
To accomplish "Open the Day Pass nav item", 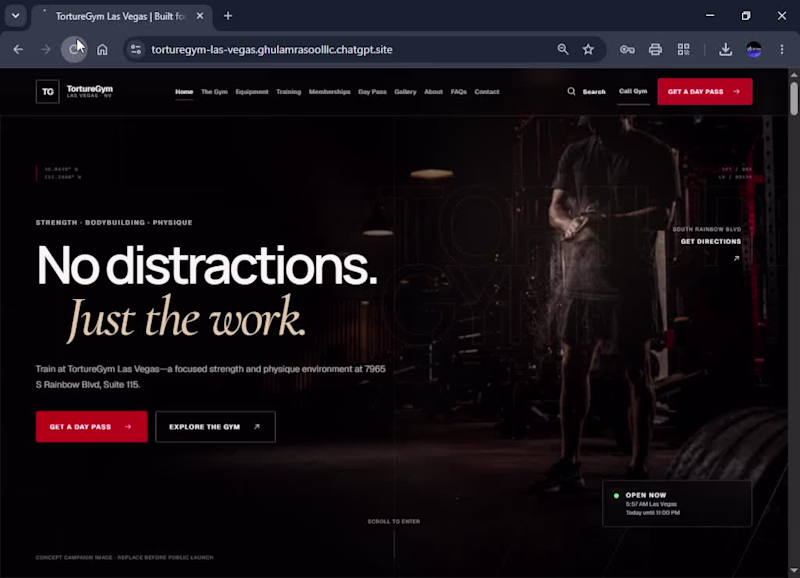I will 372,92.
